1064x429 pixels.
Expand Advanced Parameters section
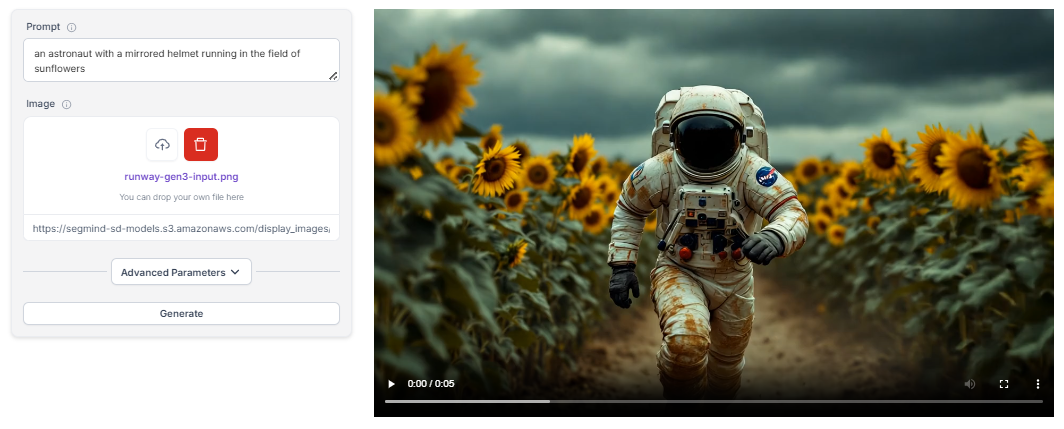pos(181,272)
